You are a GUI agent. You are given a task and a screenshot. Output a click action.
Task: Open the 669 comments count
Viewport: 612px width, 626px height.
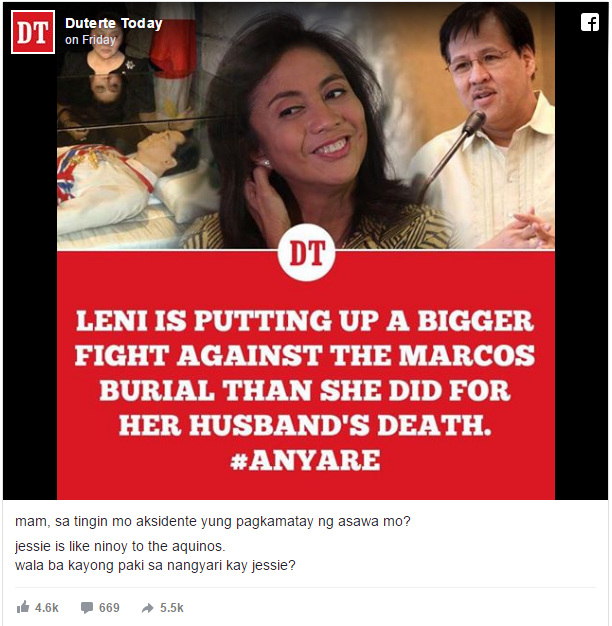(109, 608)
